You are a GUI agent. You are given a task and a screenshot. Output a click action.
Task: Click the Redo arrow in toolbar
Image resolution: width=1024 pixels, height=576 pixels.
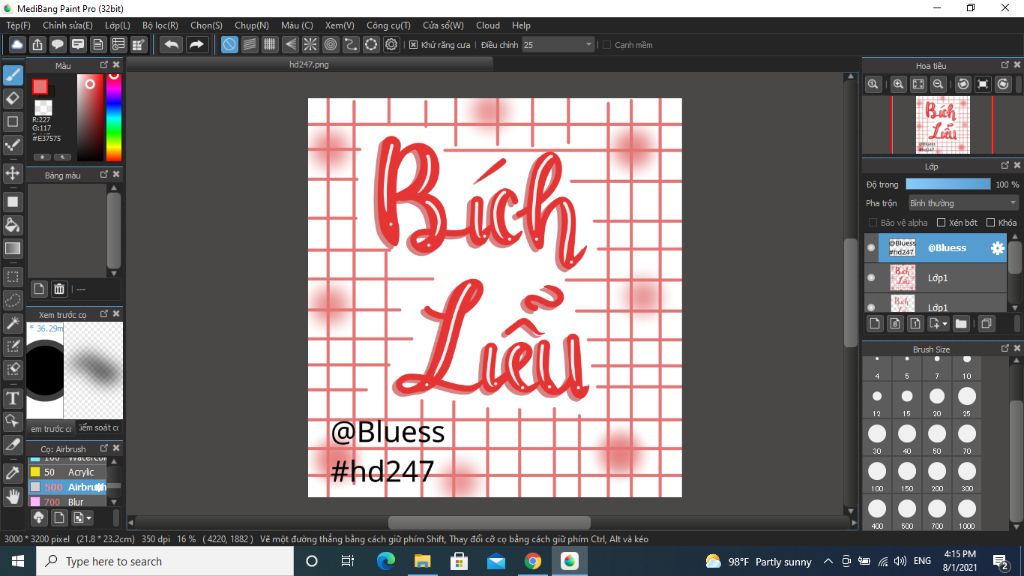[196, 44]
